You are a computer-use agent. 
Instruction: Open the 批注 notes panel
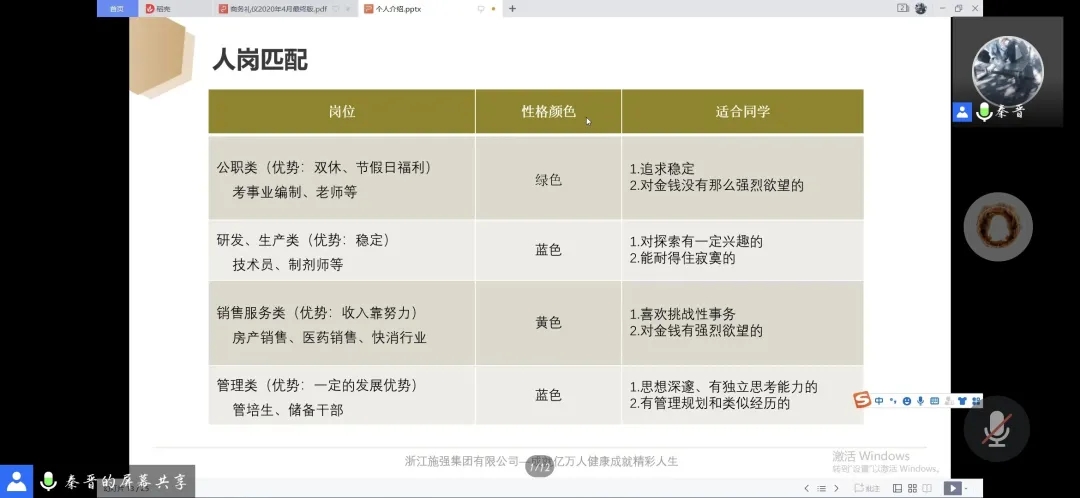coord(868,488)
